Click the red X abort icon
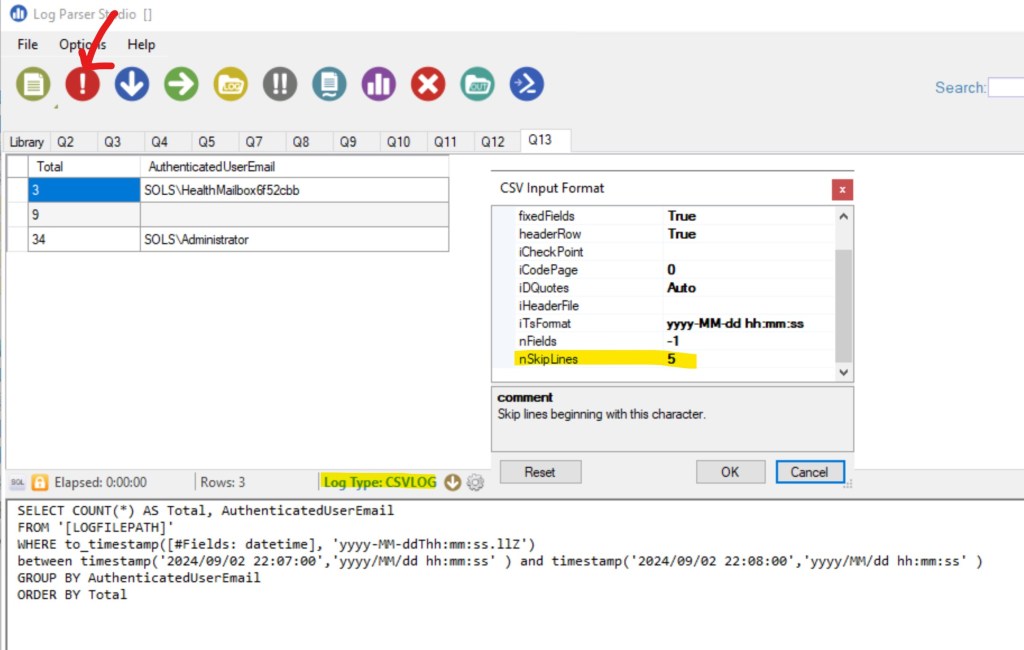Viewport: 1024px width, 650px height. tap(428, 84)
